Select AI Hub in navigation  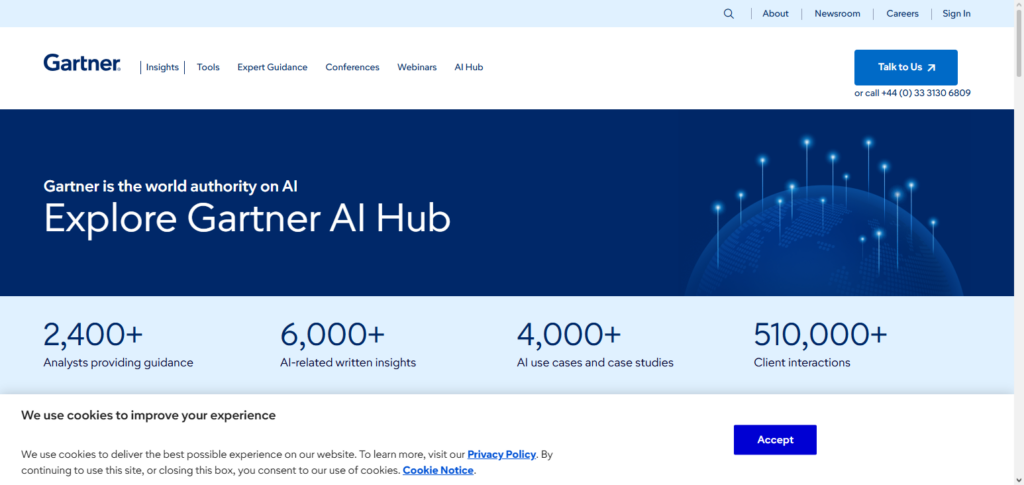click(469, 67)
